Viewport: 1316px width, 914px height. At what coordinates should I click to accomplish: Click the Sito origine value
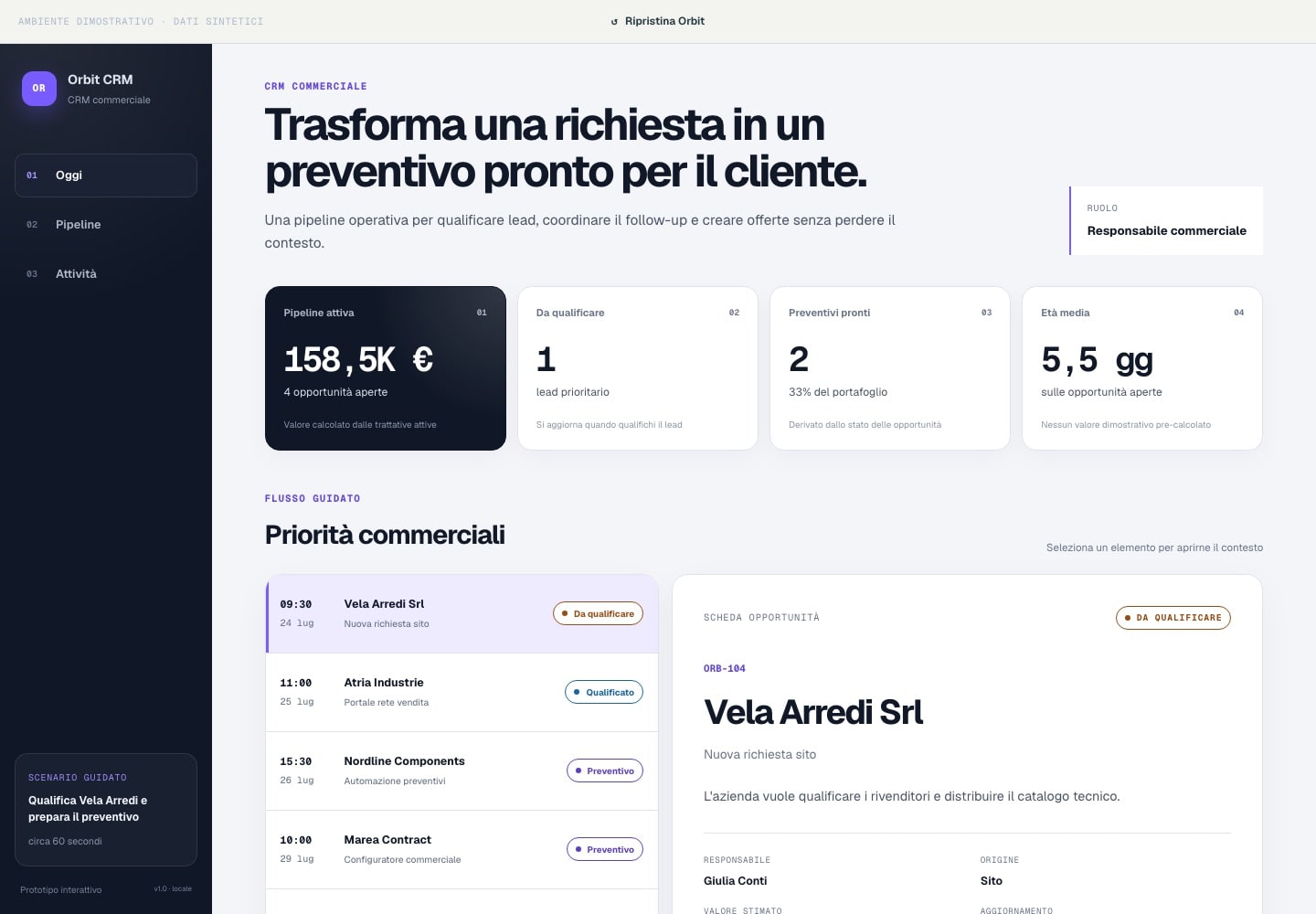(x=992, y=881)
